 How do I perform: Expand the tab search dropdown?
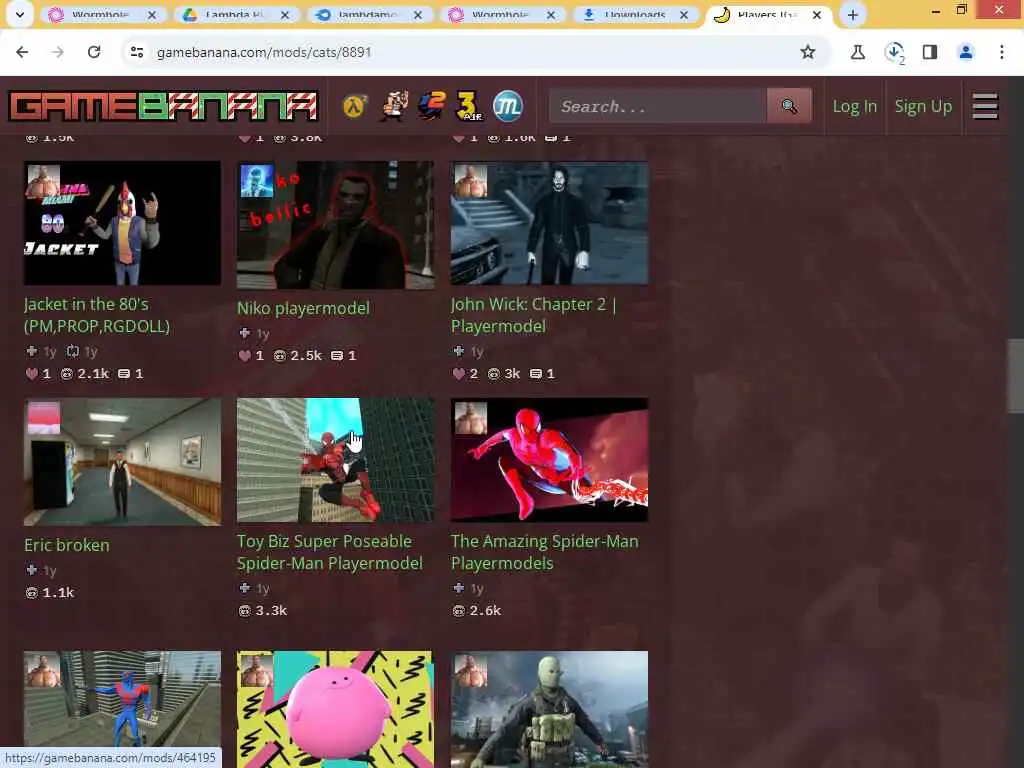20,15
